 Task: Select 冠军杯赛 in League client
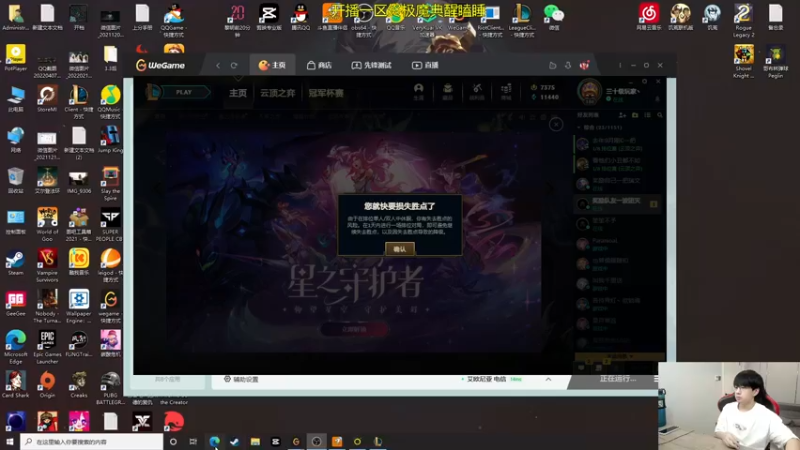326,93
